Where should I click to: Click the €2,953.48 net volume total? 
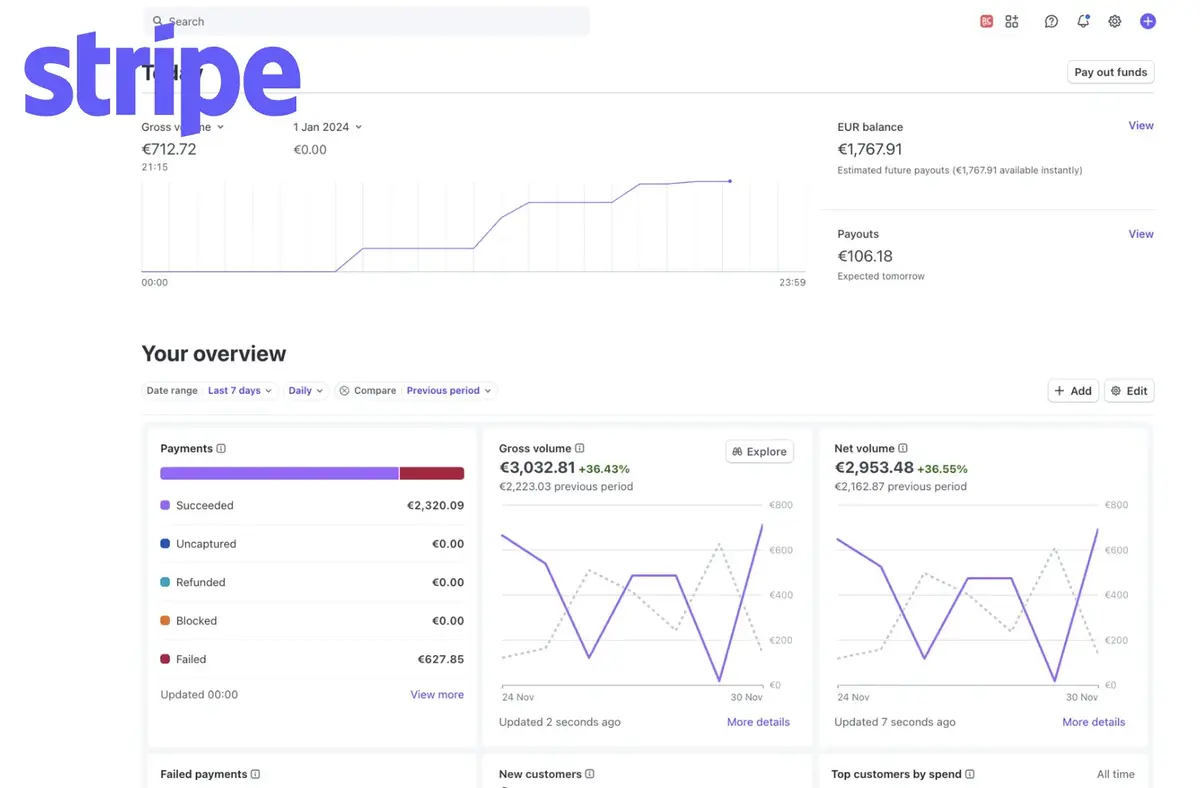pyautogui.click(x=873, y=468)
